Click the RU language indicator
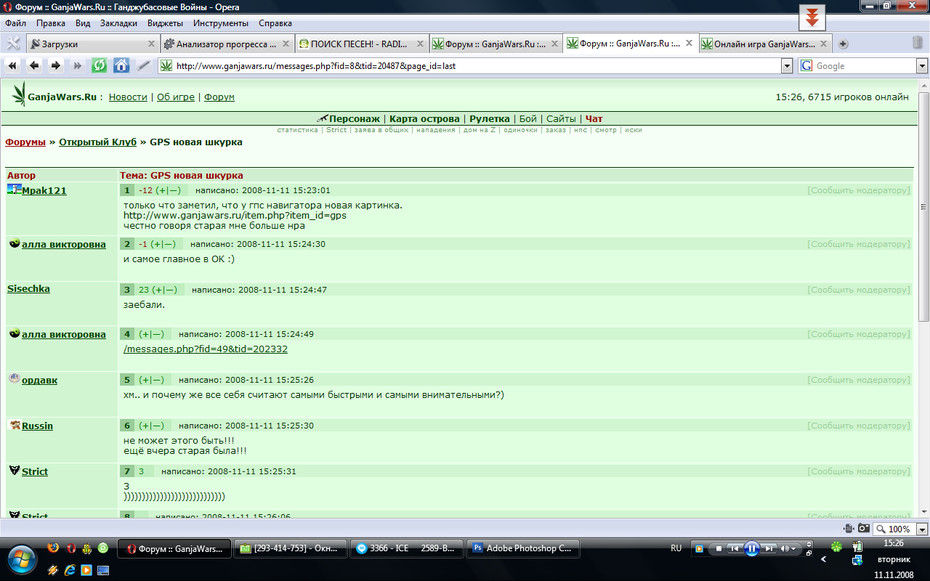This screenshot has height=581, width=930. pyautogui.click(x=676, y=548)
